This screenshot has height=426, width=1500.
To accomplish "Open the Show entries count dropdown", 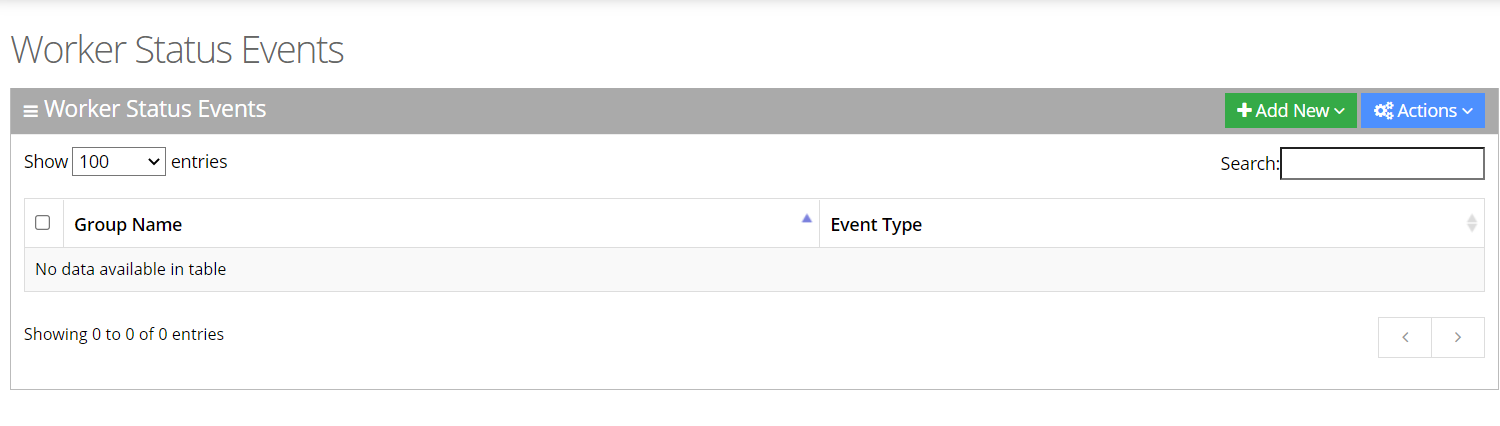I will pyautogui.click(x=118, y=161).
